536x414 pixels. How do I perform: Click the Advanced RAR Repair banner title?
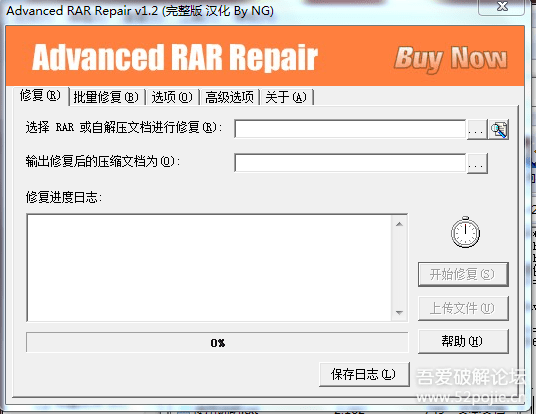pos(175,57)
